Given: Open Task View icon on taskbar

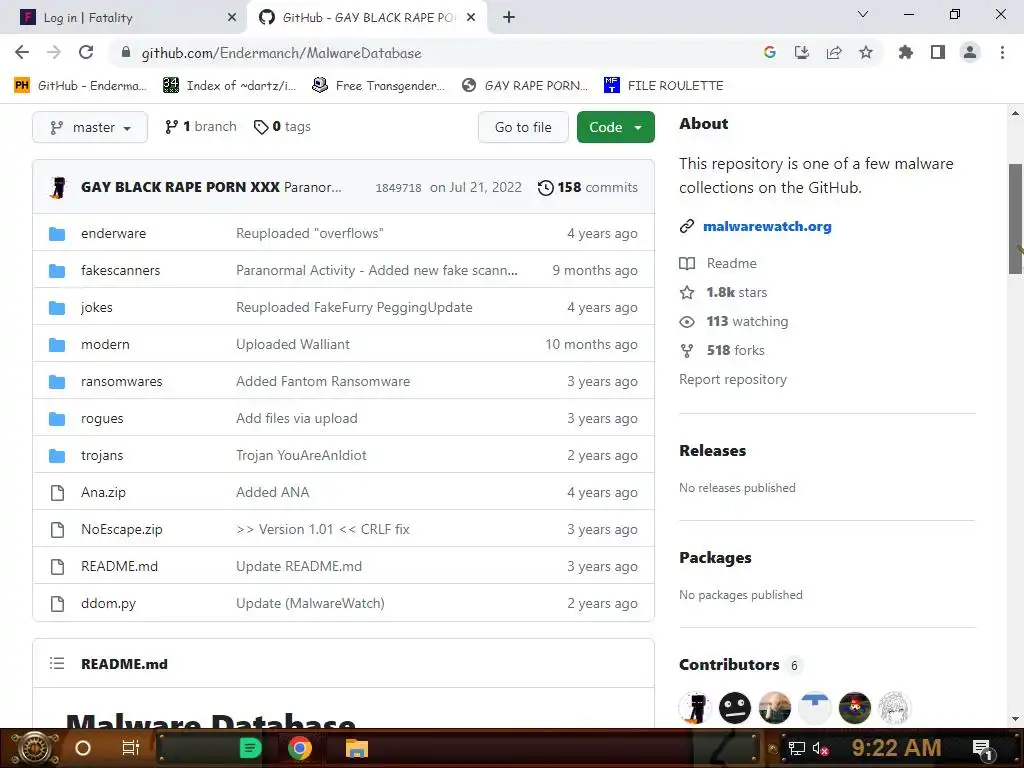Looking at the screenshot, I should [131, 748].
